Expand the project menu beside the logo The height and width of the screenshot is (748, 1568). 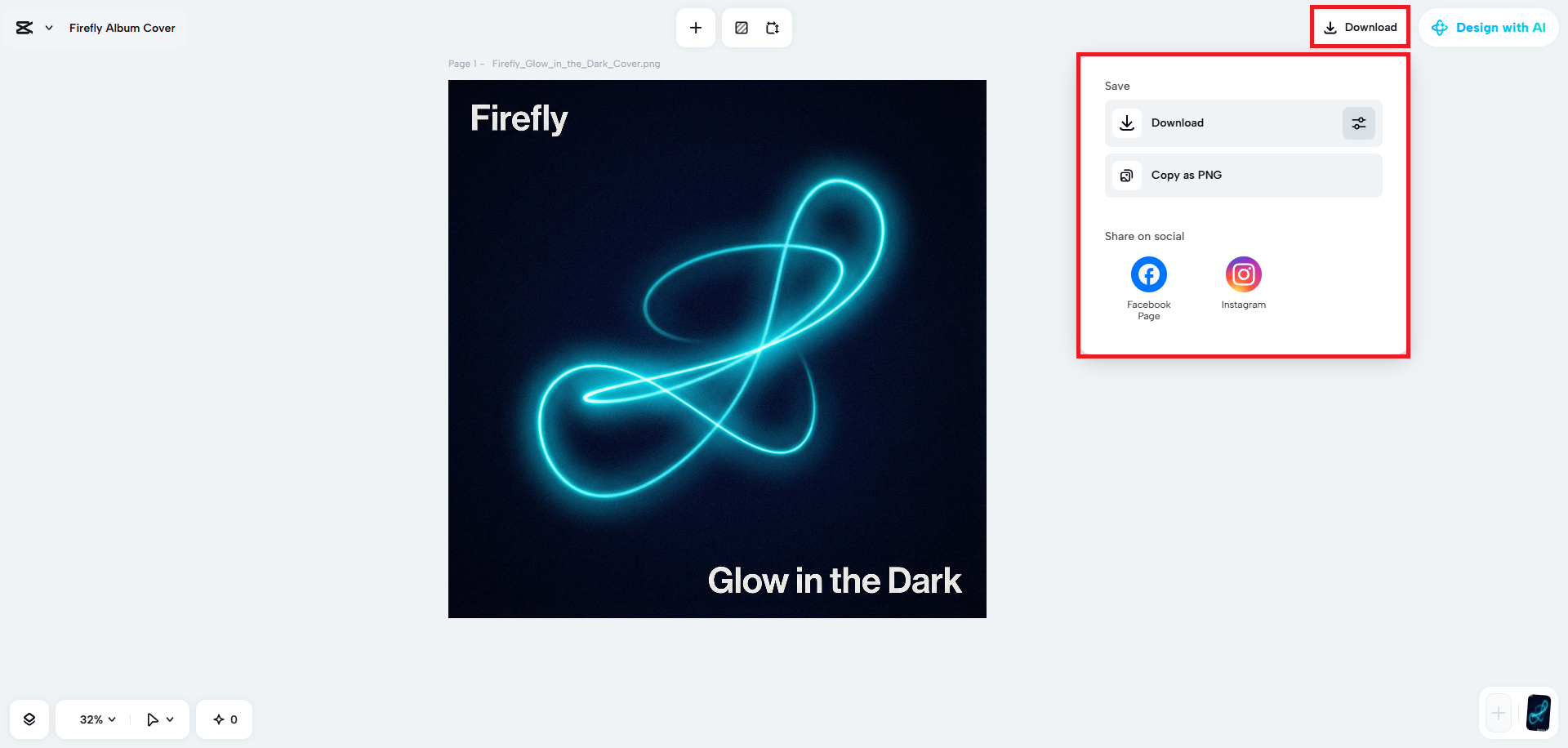[47, 27]
